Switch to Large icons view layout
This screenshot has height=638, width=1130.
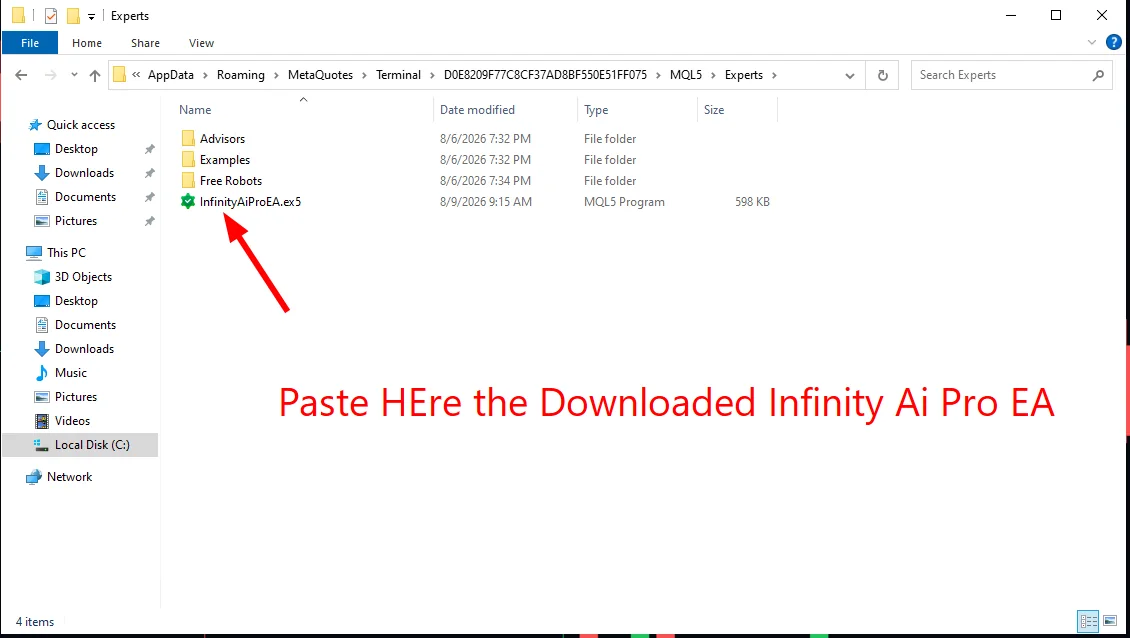coord(1110,621)
